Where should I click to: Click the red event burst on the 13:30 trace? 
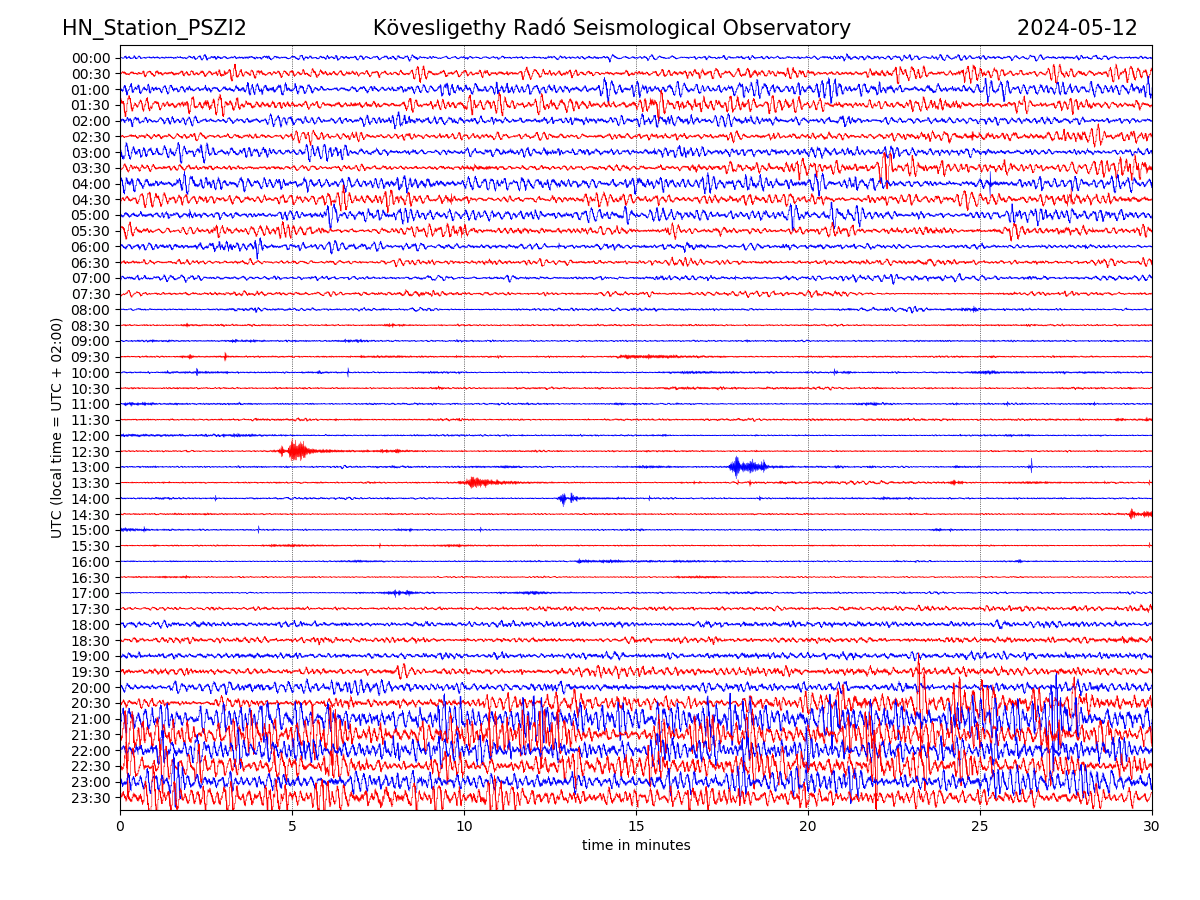(x=478, y=482)
